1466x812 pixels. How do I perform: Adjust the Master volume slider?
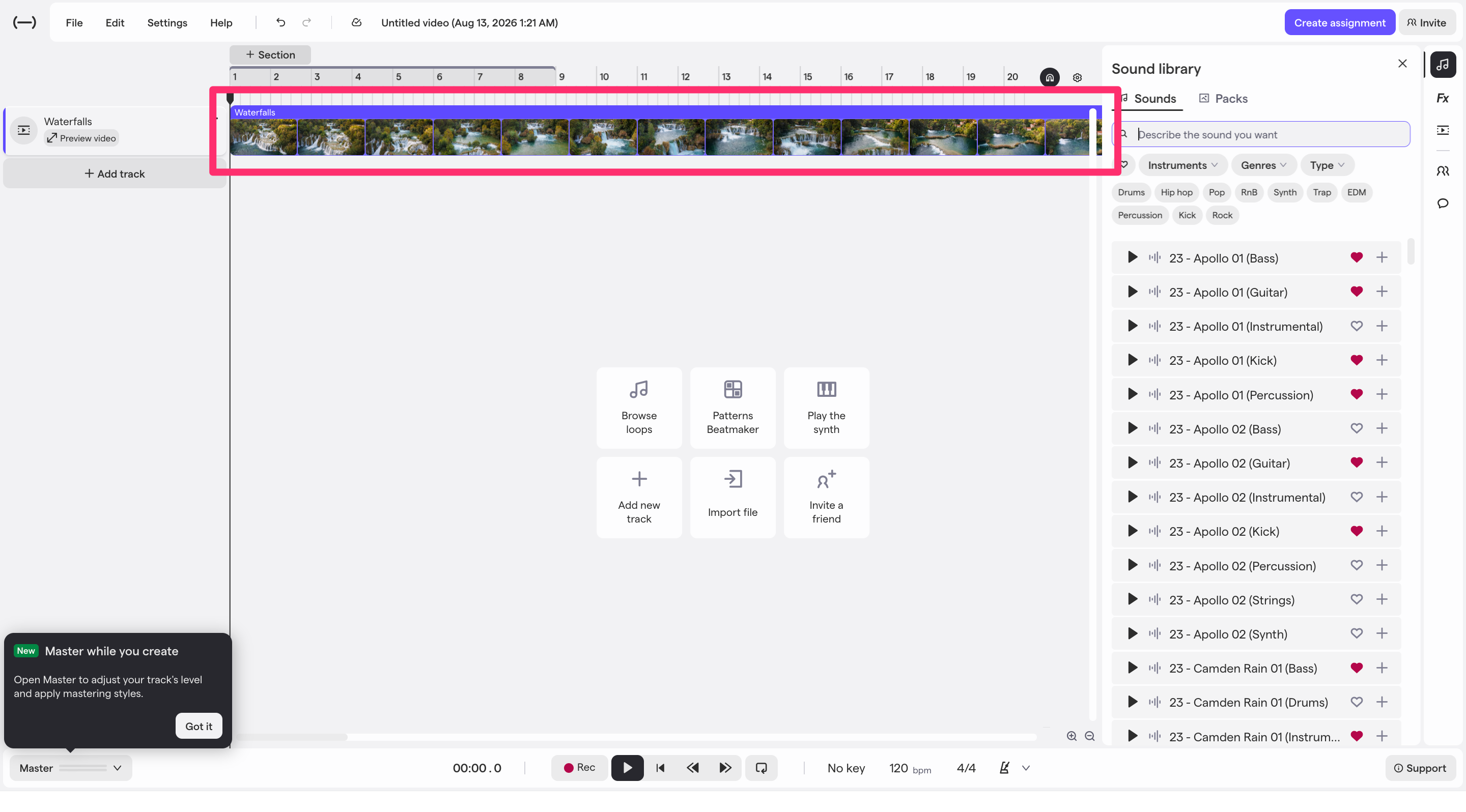(x=83, y=768)
